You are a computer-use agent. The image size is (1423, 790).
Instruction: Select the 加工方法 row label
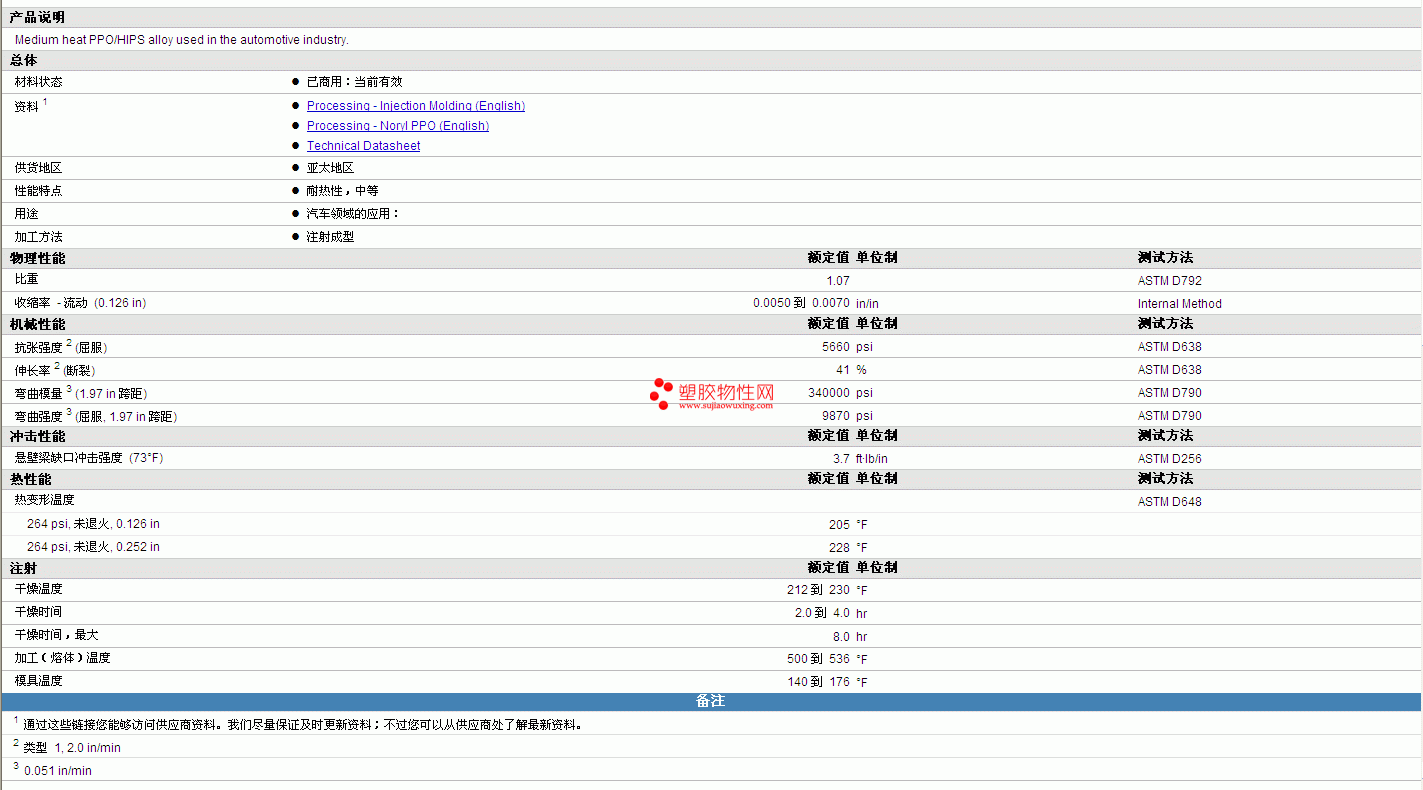click(x=38, y=237)
